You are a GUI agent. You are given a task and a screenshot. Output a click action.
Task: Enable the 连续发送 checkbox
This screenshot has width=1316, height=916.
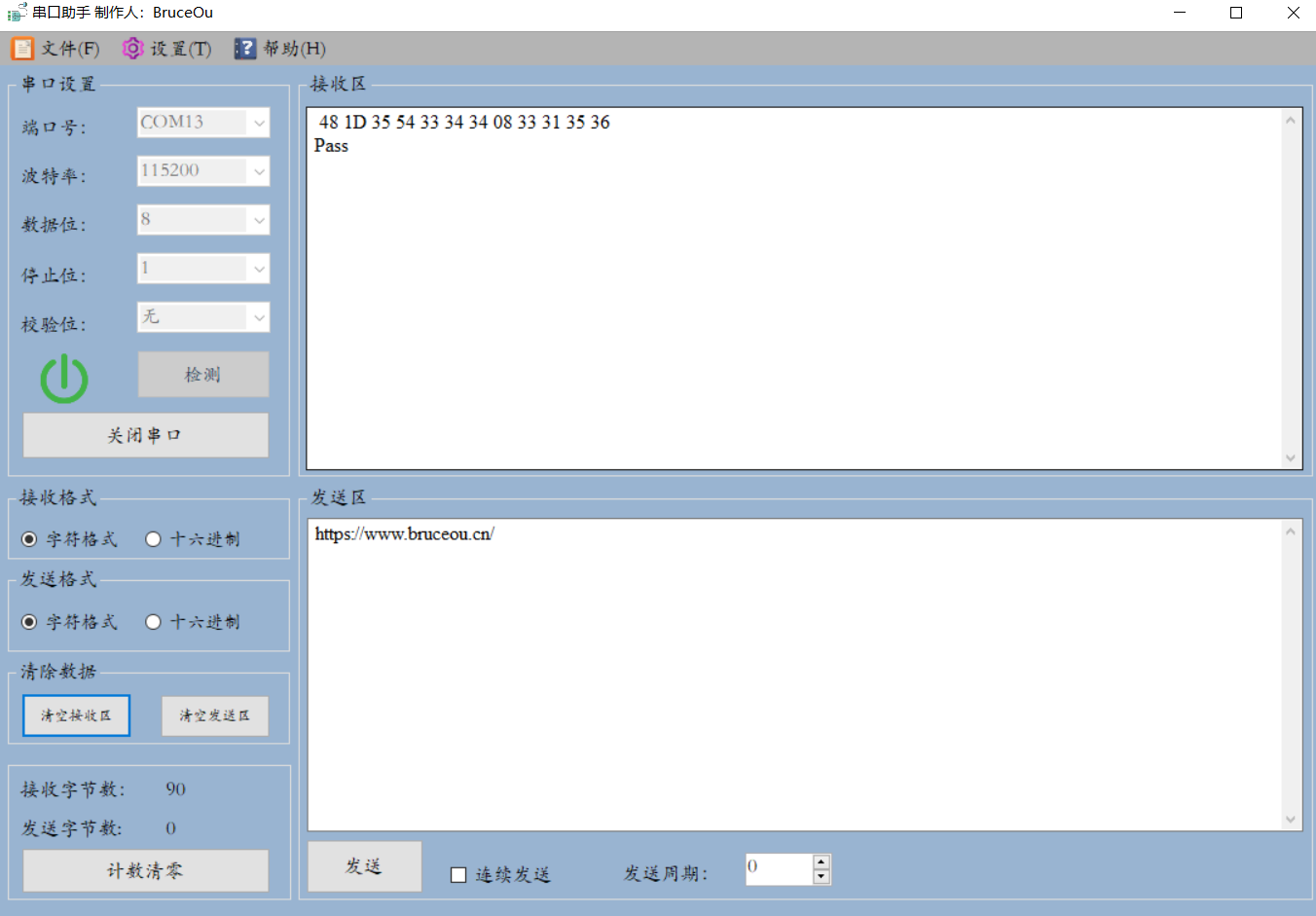click(458, 875)
